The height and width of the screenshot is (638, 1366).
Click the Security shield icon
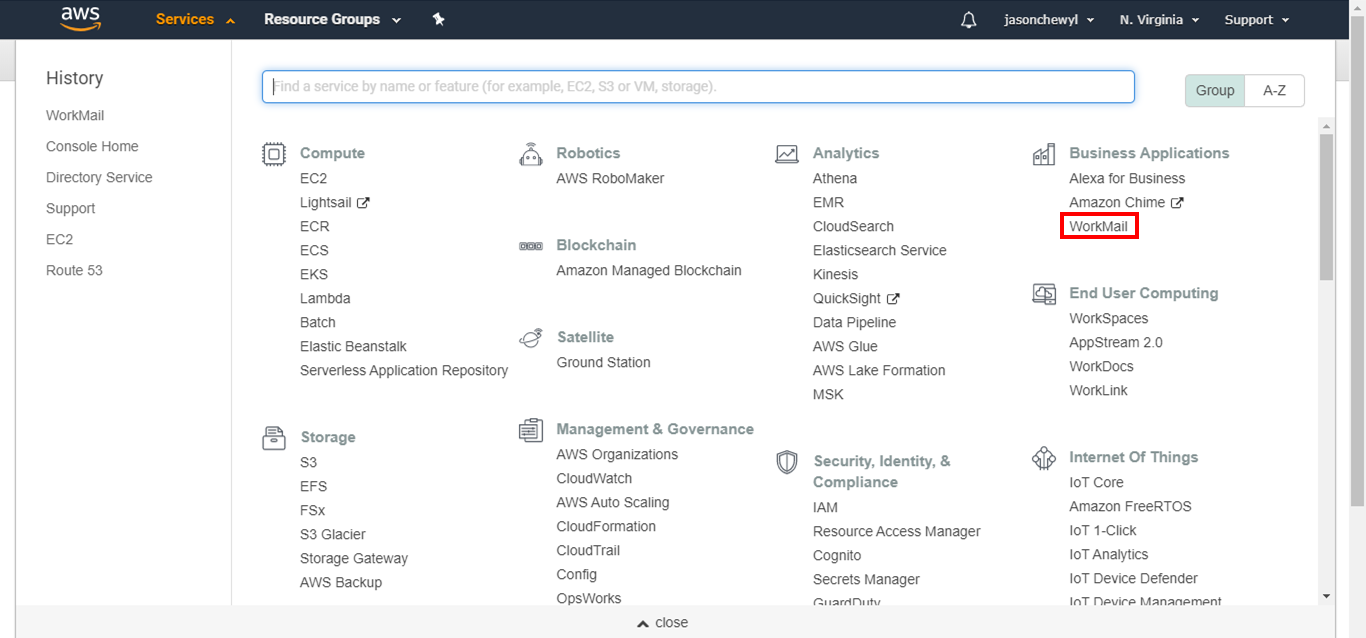(x=787, y=462)
